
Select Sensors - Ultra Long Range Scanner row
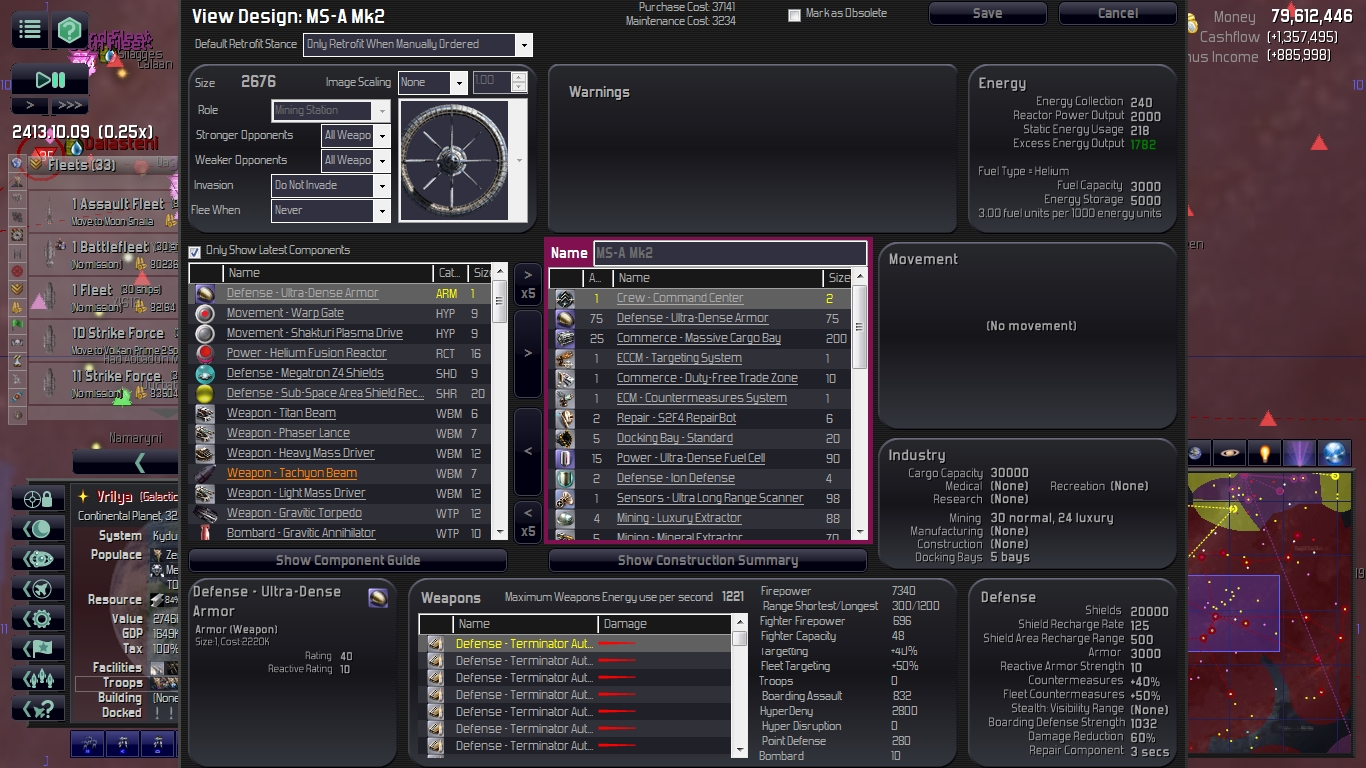[x=700, y=498]
